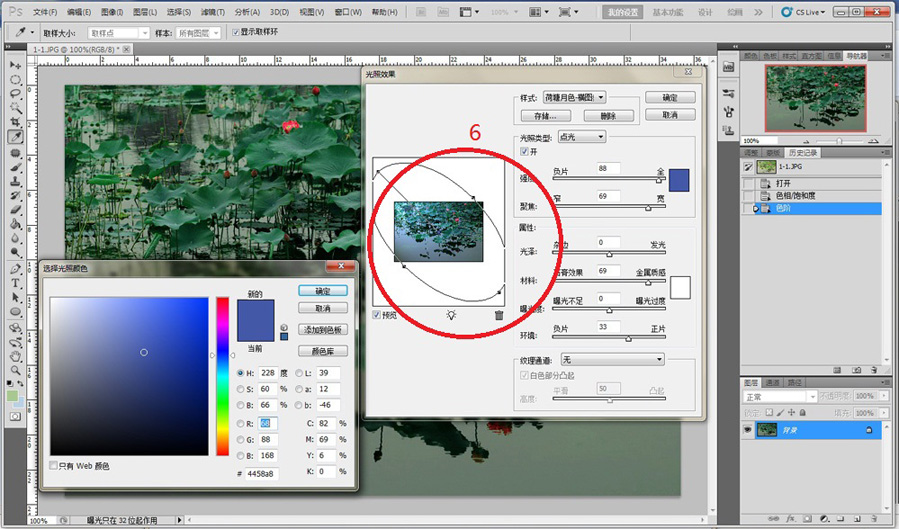
Task: Select the Paint Bucket tool
Action: tap(15, 224)
